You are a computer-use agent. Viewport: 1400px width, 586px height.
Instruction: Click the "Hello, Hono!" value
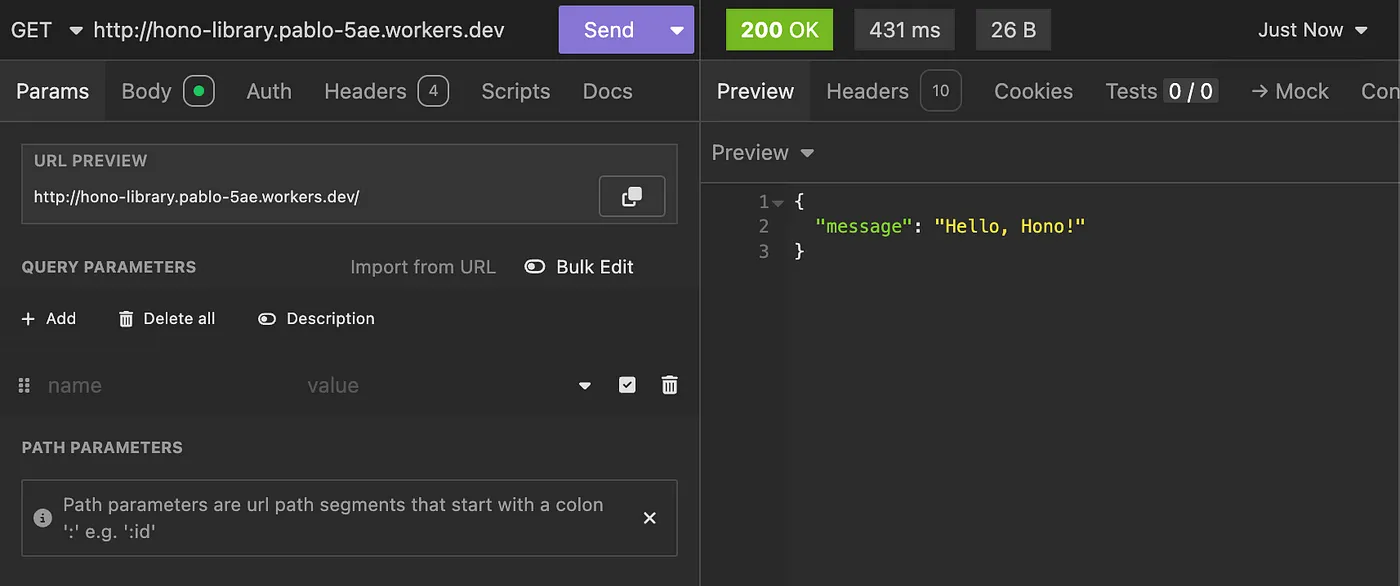tap(1010, 226)
